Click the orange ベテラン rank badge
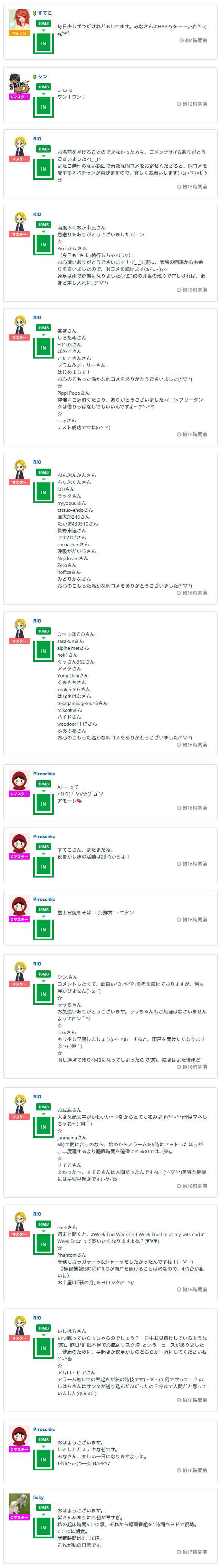This screenshot has height=1568, width=221. (19, 33)
